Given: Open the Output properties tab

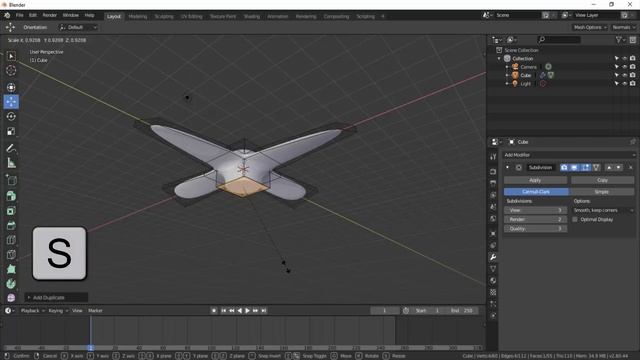Looking at the screenshot, I should 493,183.
